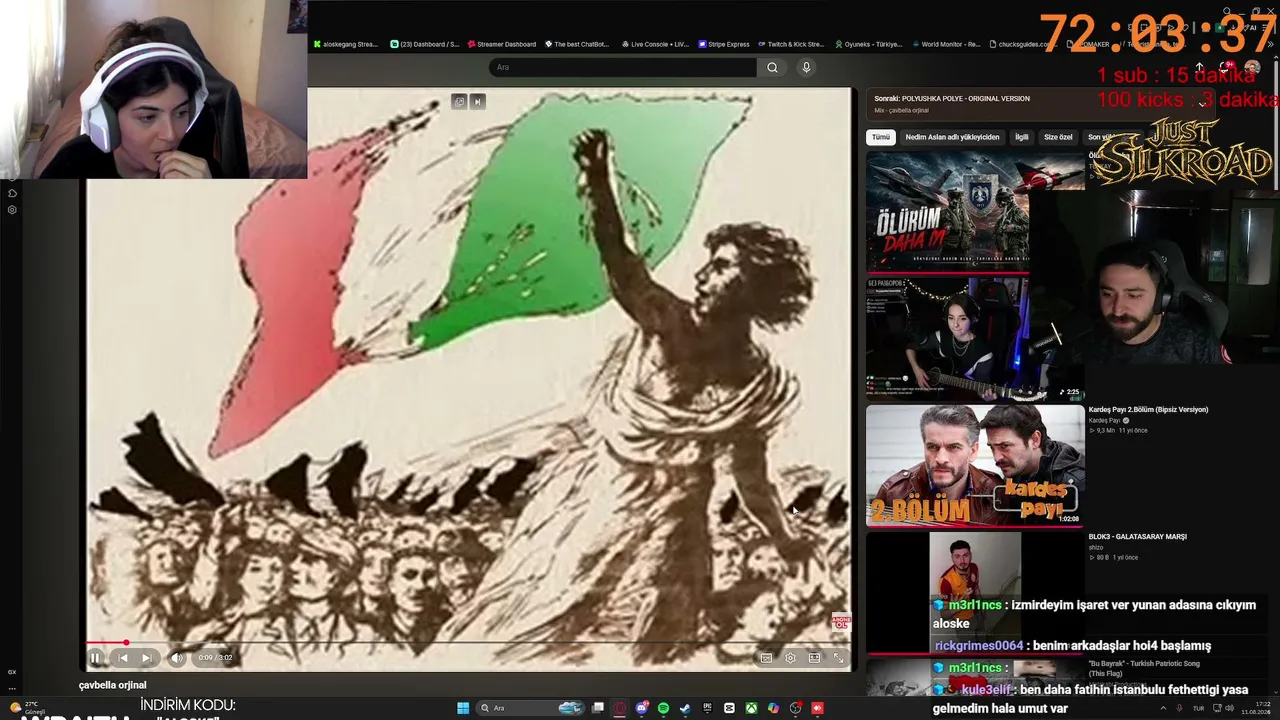Open the Oyuneks Türkiye bookmark
The width and height of the screenshot is (1280, 720).
pos(868,44)
